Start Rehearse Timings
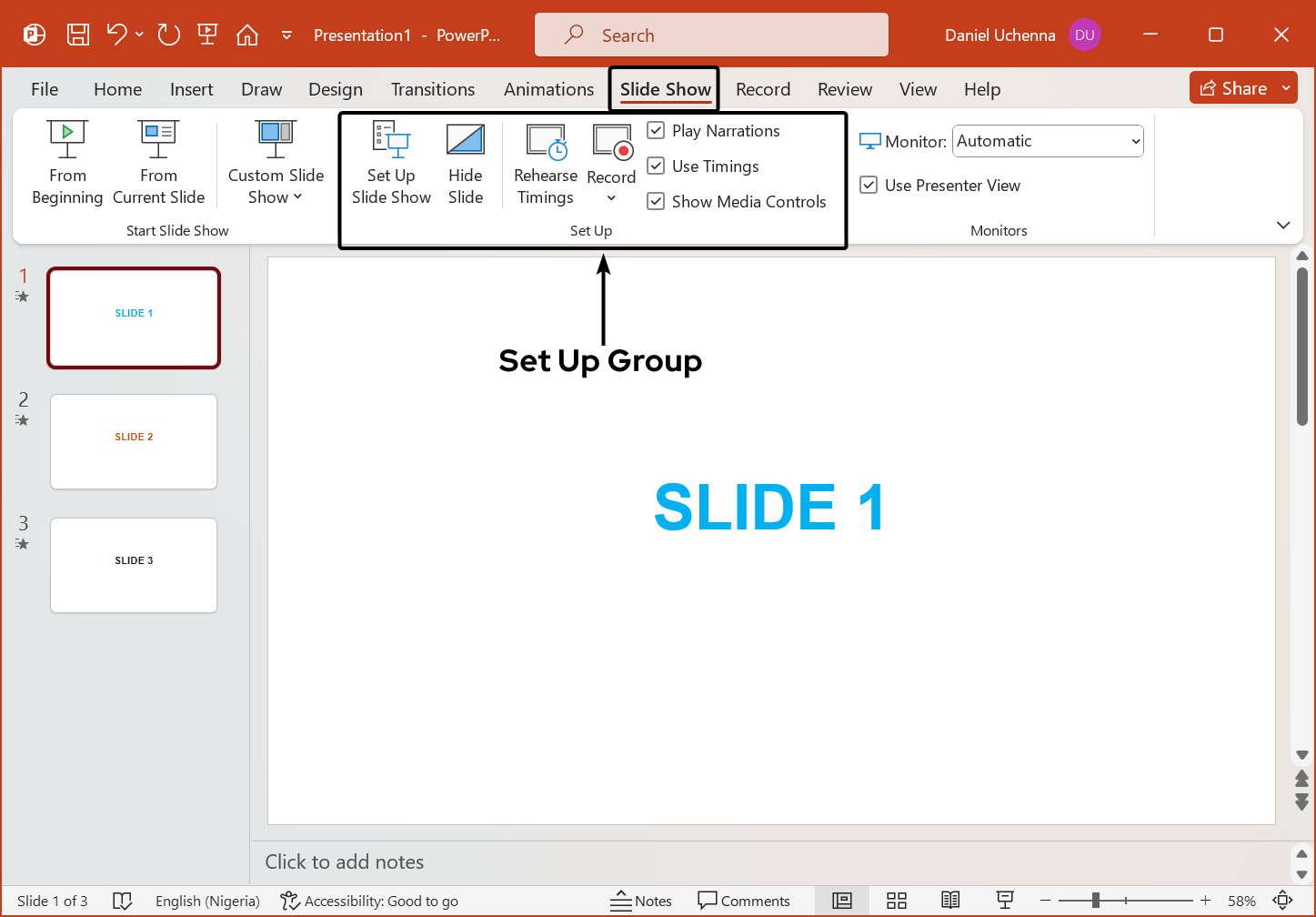The height and width of the screenshot is (917, 1316). pos(546,164)
